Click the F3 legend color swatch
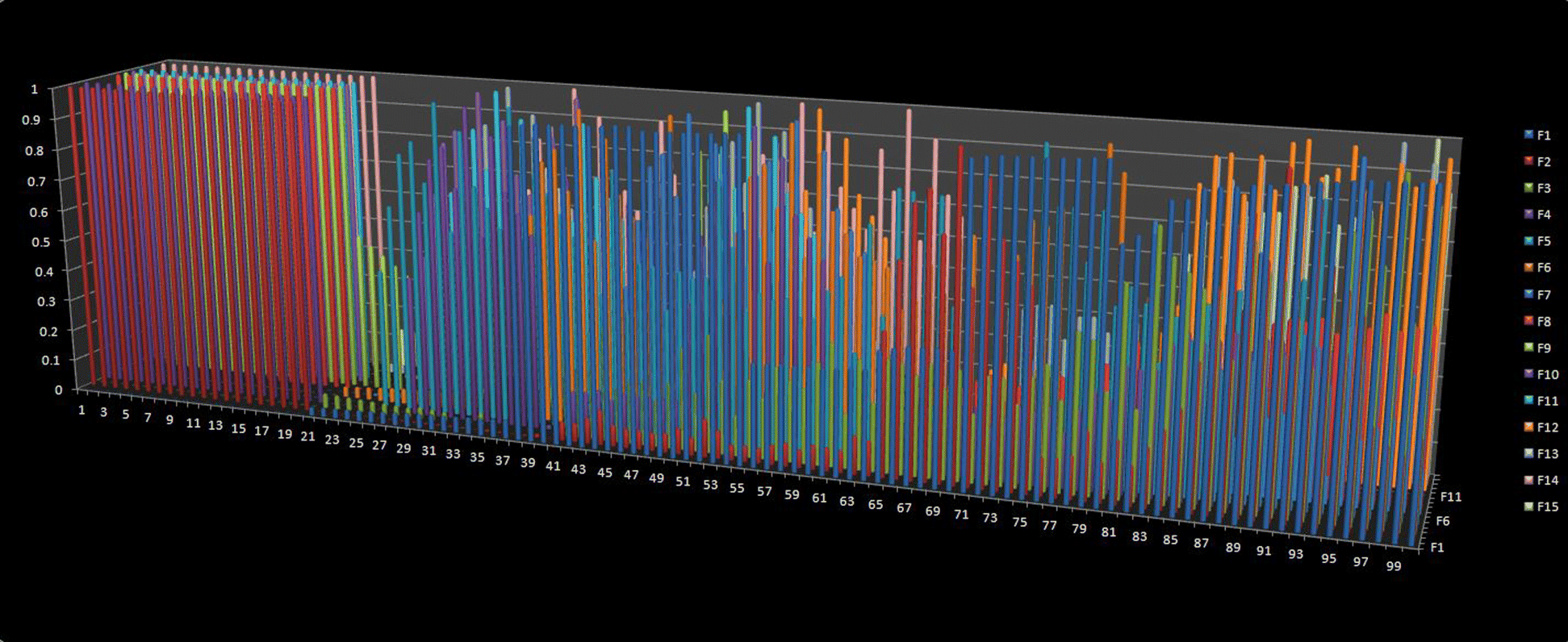This screenshot has width=1568, height=642. [x=1528, y=188]
